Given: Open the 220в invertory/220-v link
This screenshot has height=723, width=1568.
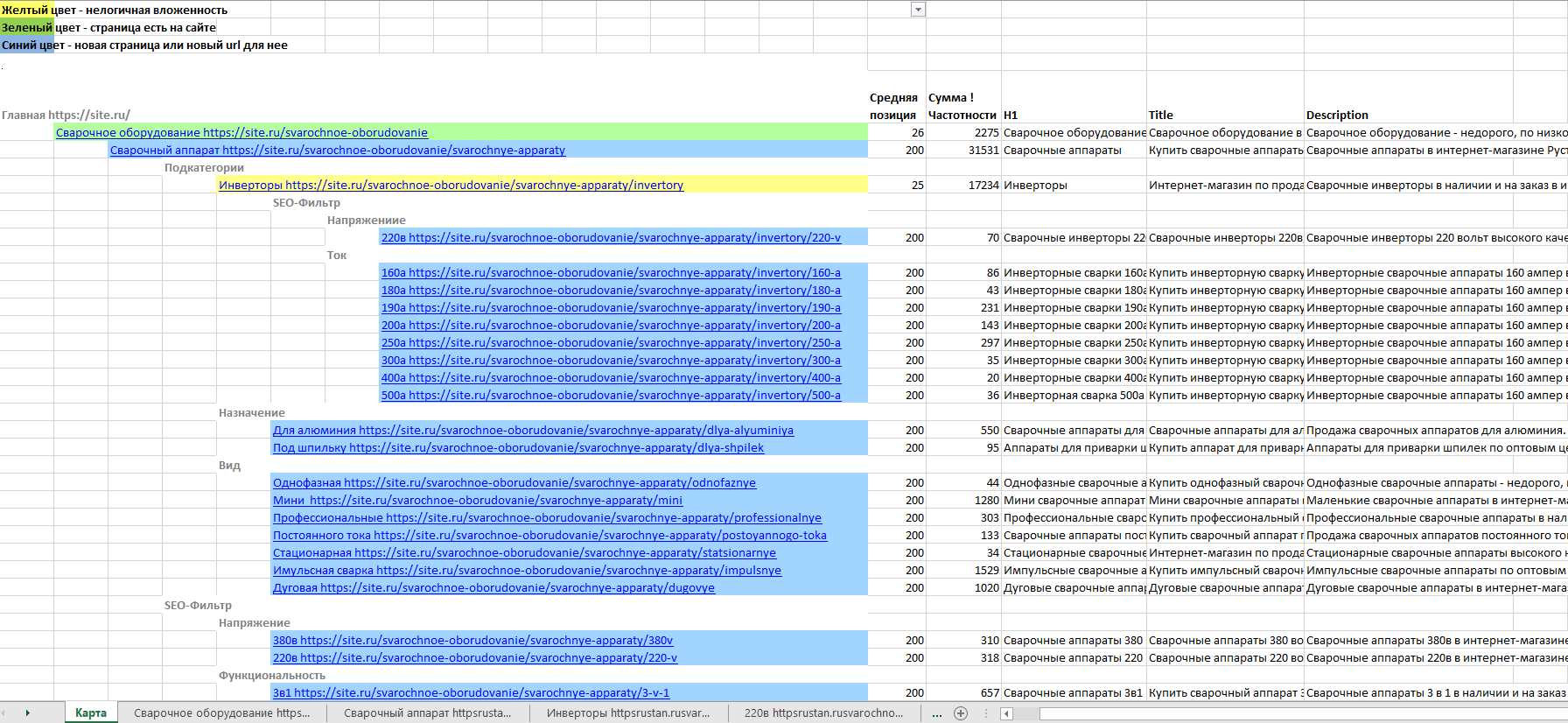Looking at the screenshot, I should (x=611, y=238).
